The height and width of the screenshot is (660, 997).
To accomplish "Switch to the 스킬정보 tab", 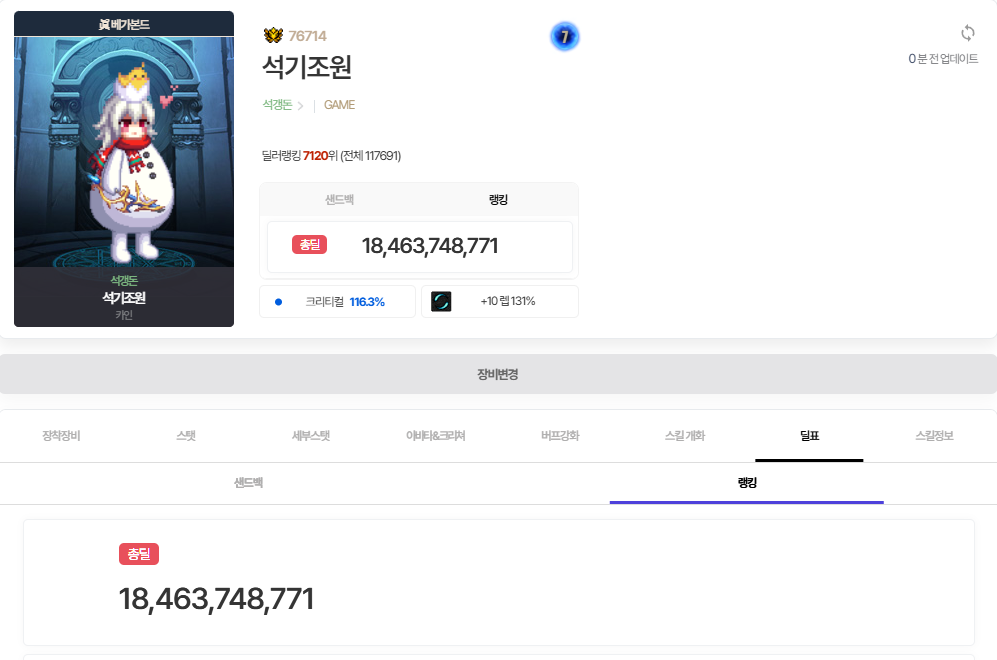I will pos(934,436).
